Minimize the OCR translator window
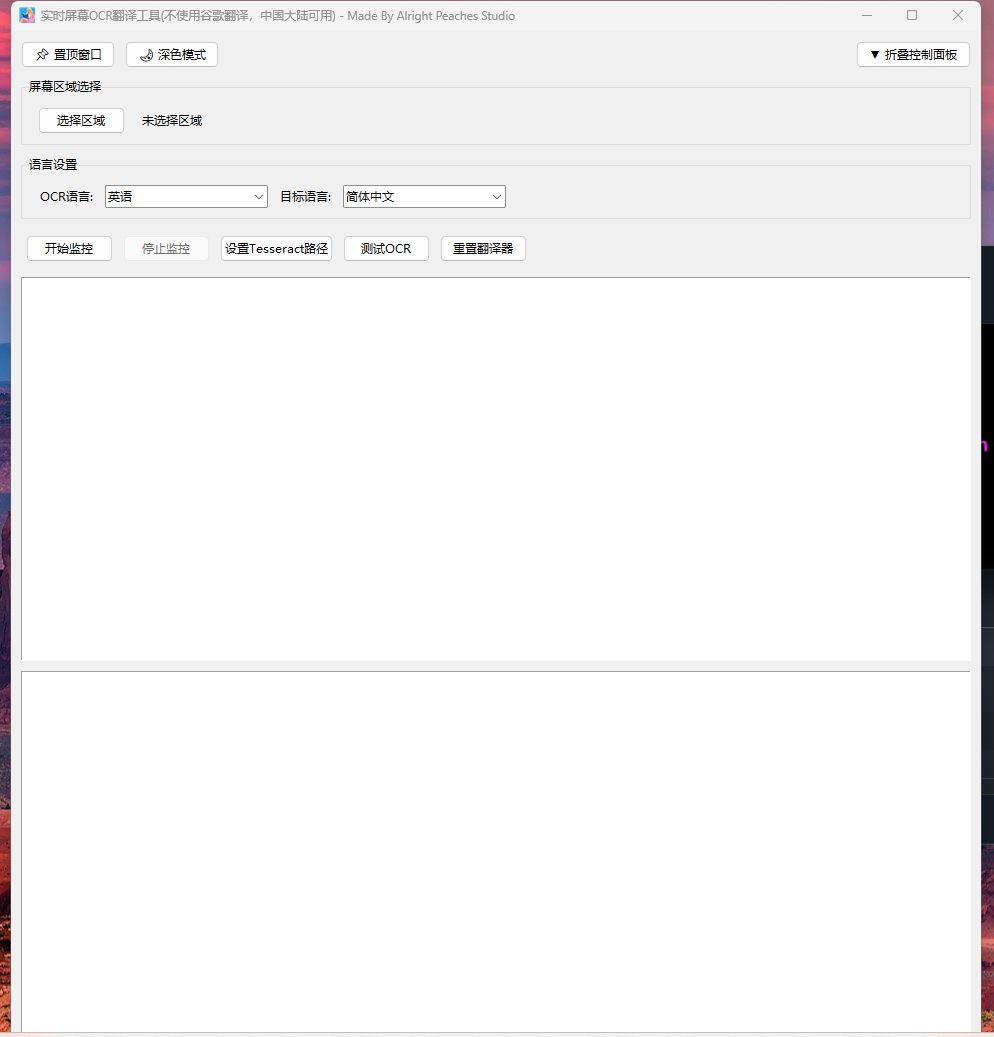994x1037 pixels. pyautogui.click(x=867, y=15)
